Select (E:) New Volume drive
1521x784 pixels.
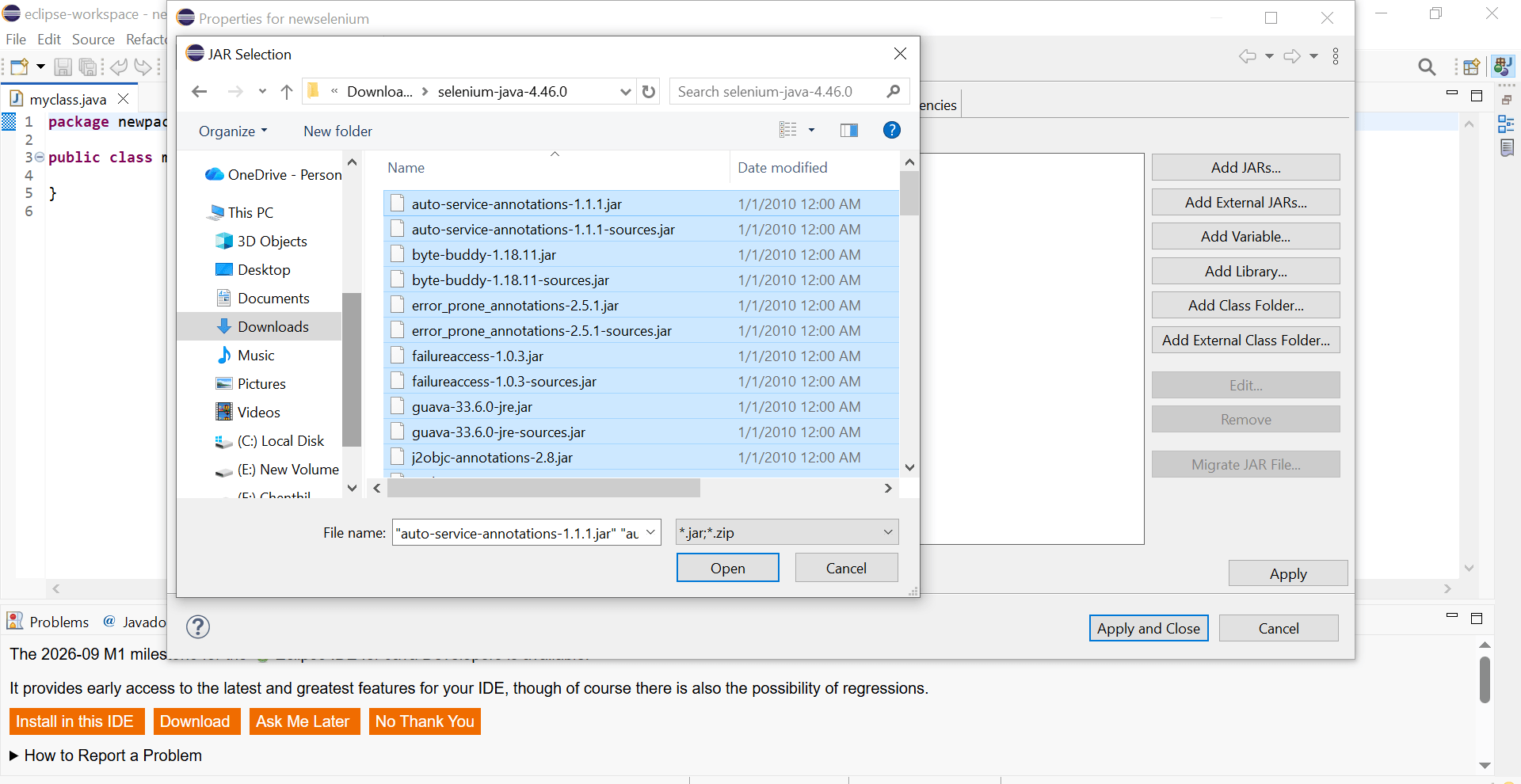pos(277,470)
